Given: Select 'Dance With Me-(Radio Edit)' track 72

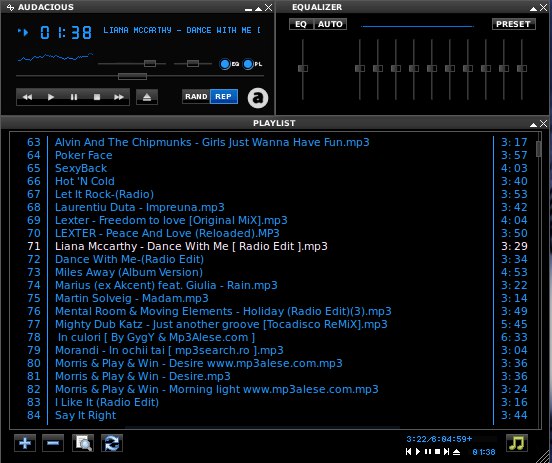Looking at the screenshot, I should [x=129, y=259].
